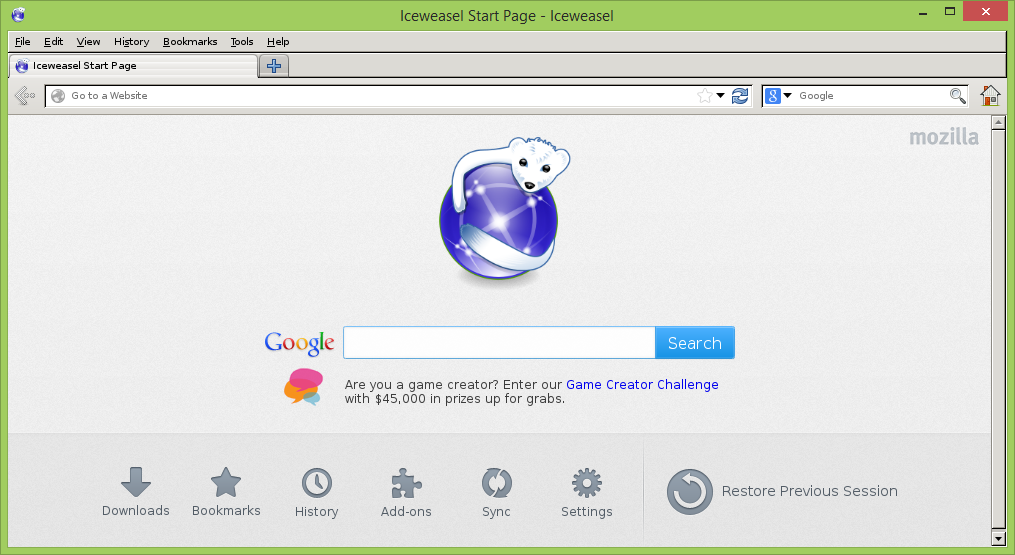Open the Help menu
The height and width of the screenshot is (555, 1015).
[278, 41]
